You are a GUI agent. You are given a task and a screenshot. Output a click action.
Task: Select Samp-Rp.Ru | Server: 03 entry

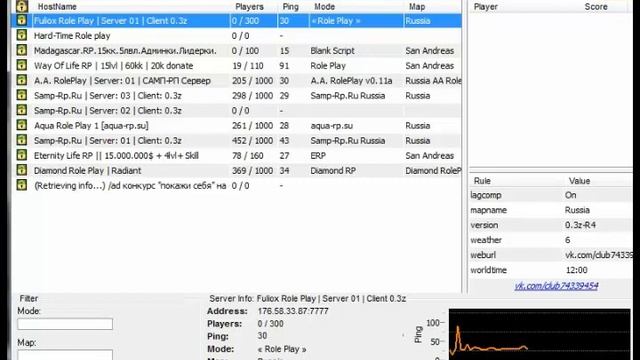click(237, 96)
